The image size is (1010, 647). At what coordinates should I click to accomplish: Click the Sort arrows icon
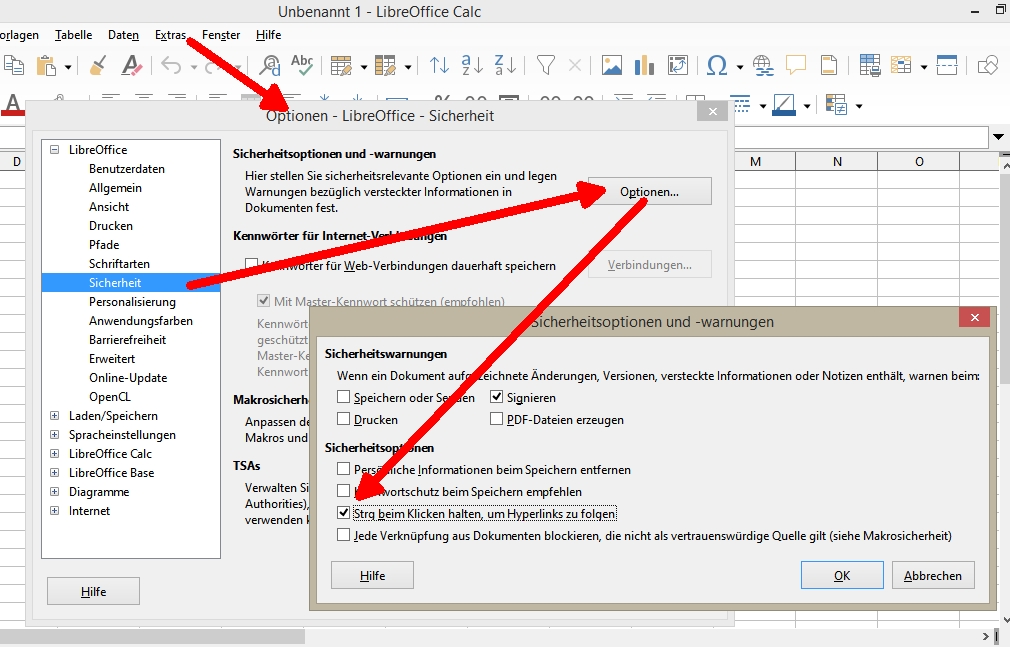coord(439,65)
